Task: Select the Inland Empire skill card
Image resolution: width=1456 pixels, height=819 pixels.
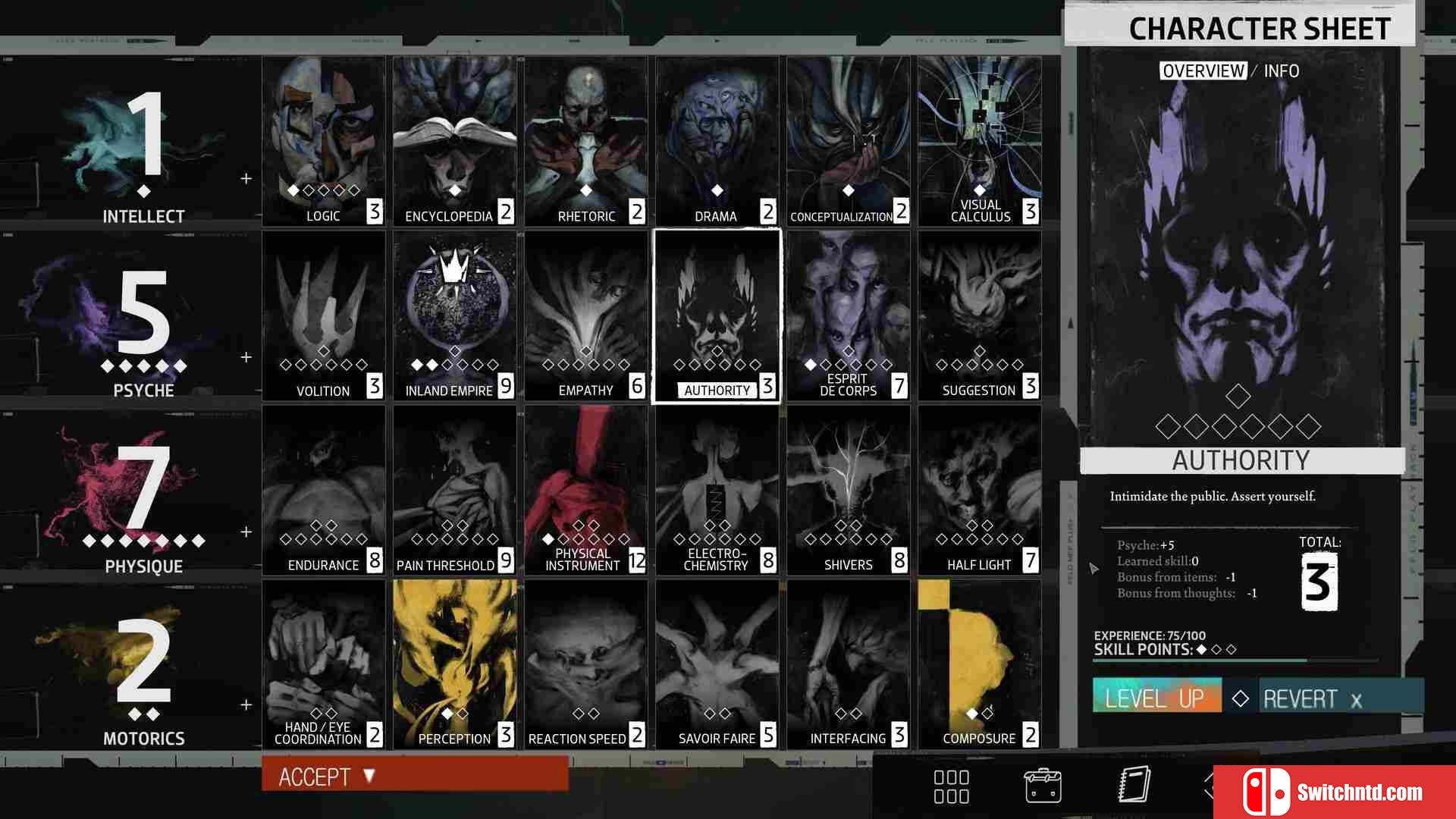Action: pos(455,315)
